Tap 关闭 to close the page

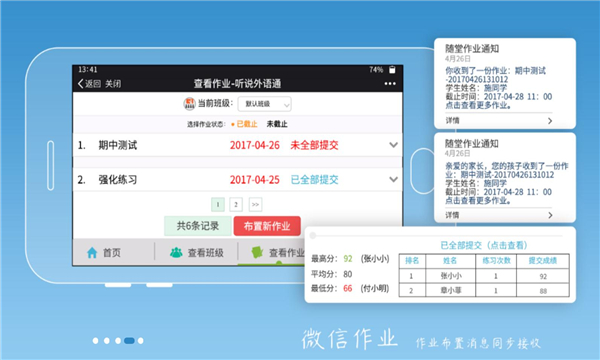point(113,84)
